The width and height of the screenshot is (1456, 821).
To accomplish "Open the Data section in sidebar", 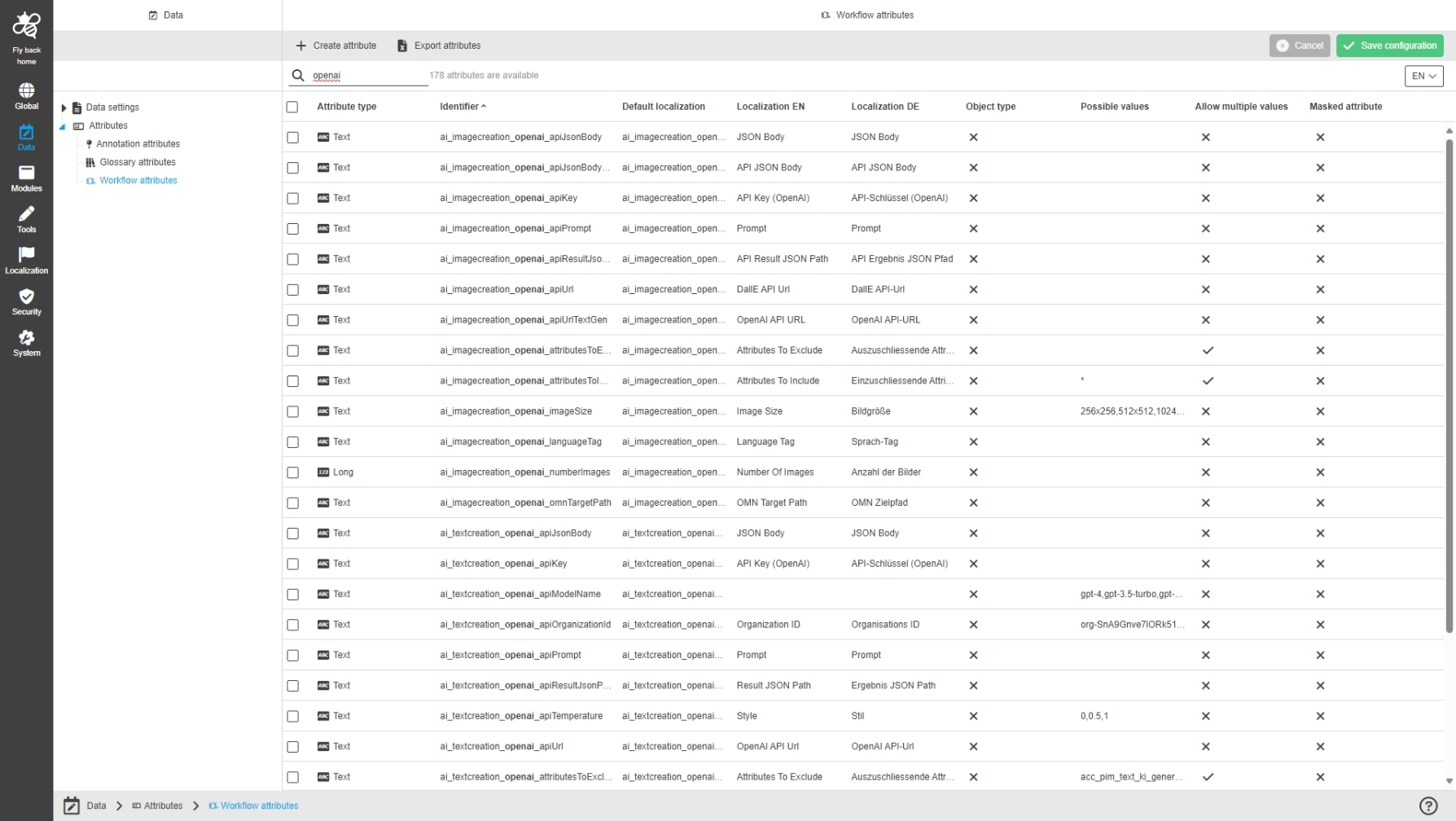I will click(26, 138).
